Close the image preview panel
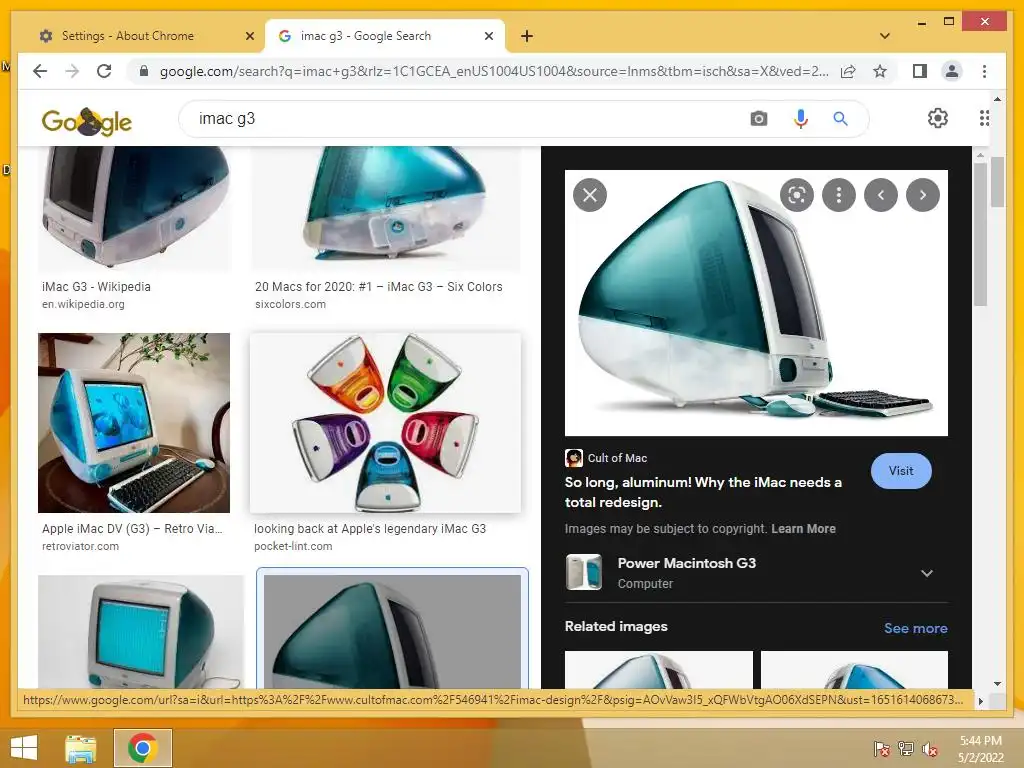 pyautogui.click(x=590, y=195)
